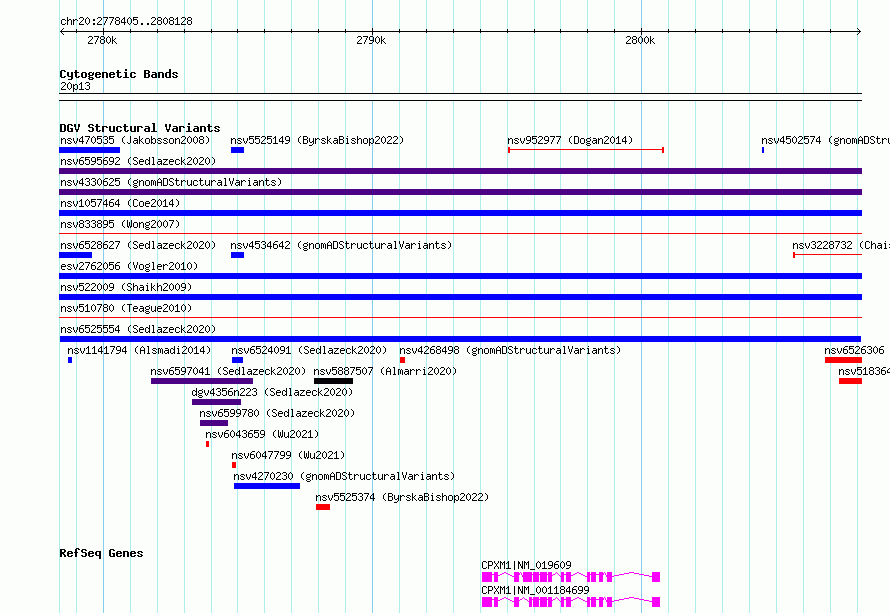The width and height of the screenshot is (890, 613).
Task: Select the red nsv5525374 bar
Action: pos(323,507)
